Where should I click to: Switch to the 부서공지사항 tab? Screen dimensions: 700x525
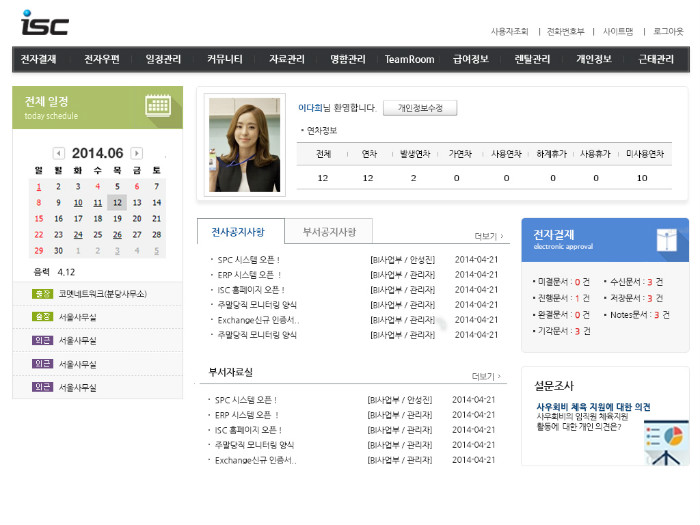pos(328,231)
